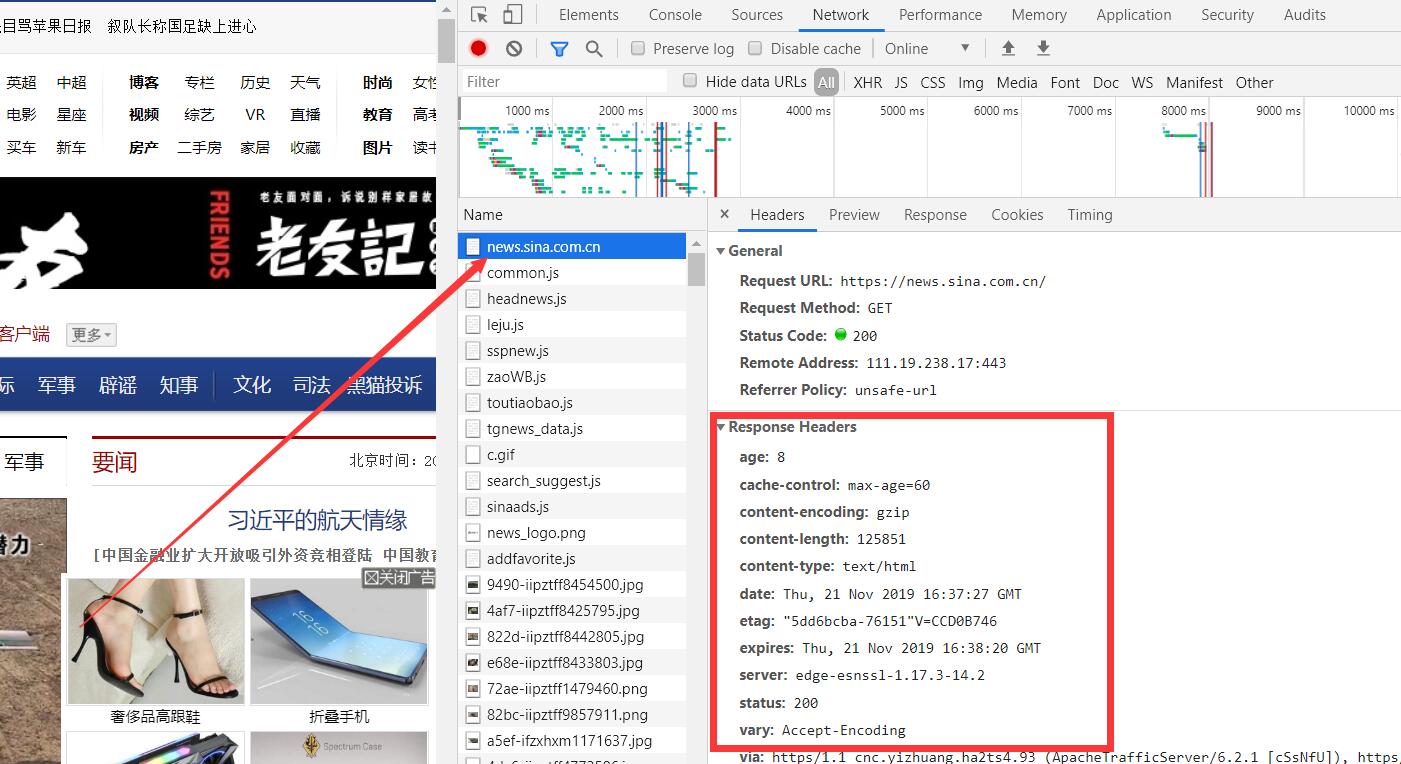Viewport: 1401px width, 764px height.
Task: Open 博客 link in the site menu
Action: [144, 83]
